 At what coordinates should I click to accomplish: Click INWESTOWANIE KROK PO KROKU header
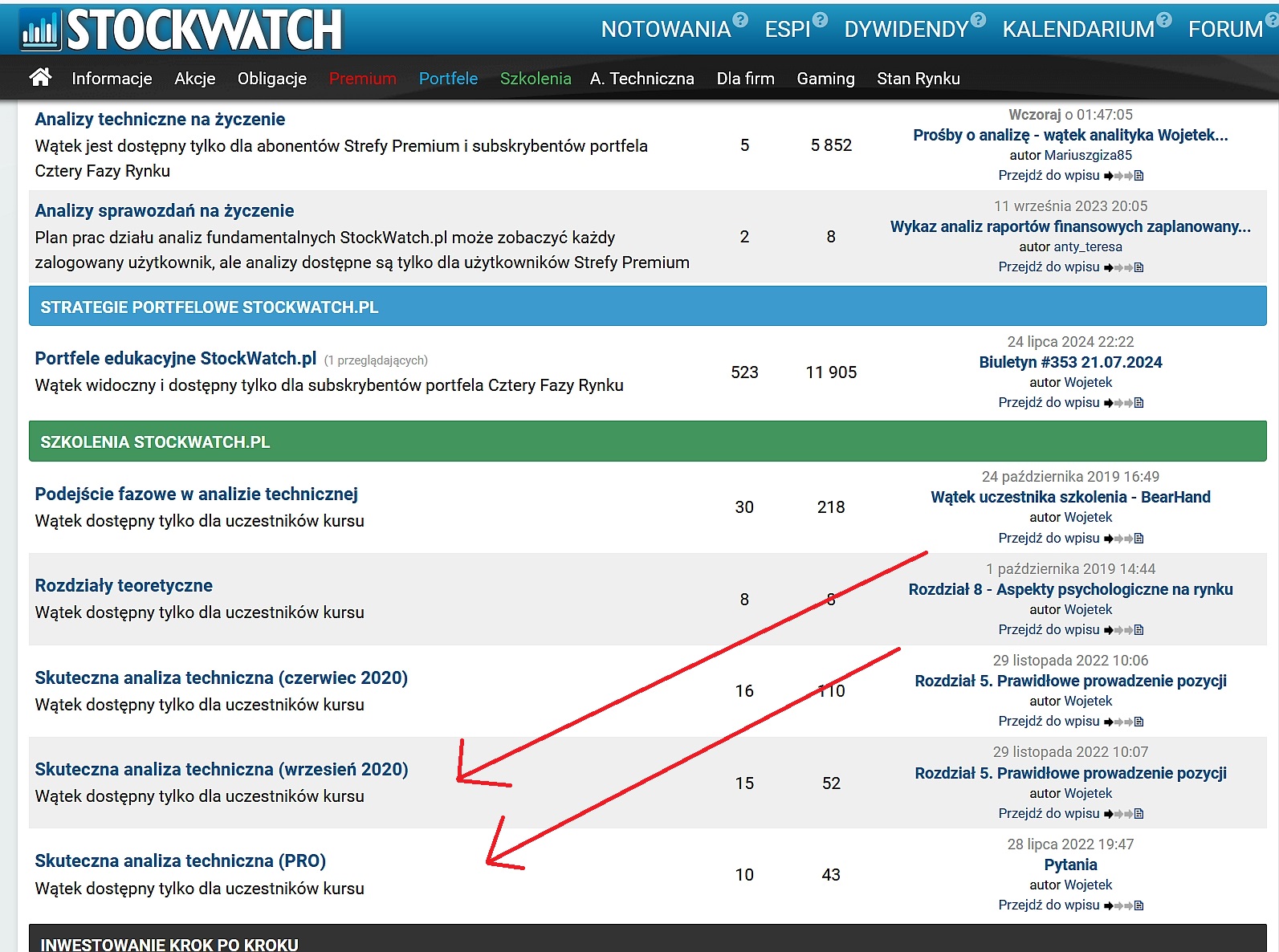point(647,939)
